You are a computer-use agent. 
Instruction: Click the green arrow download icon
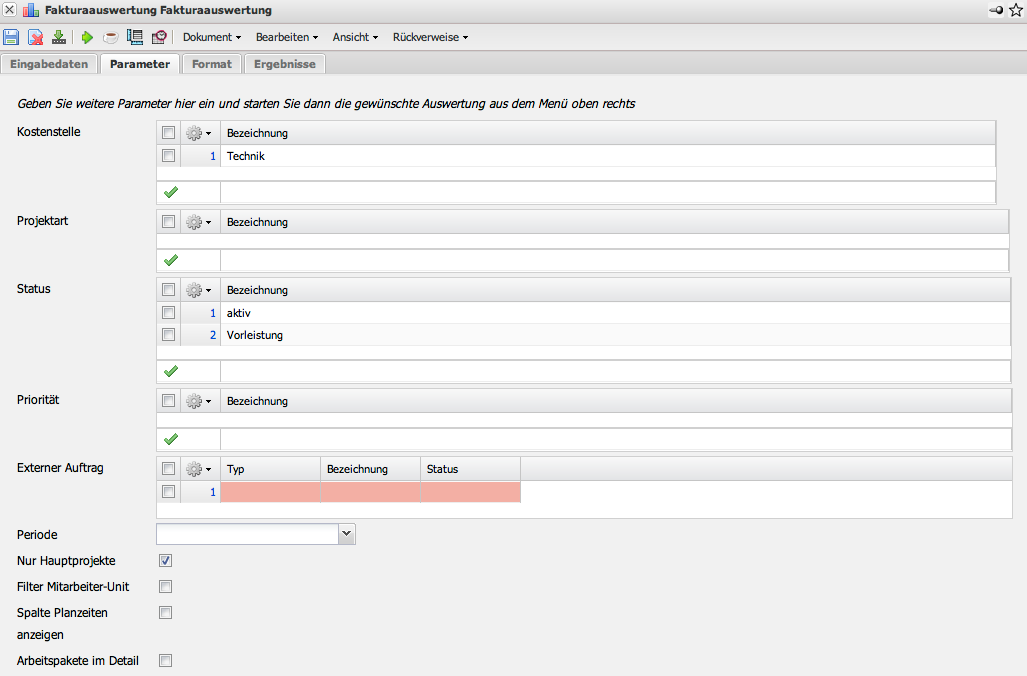click(x=59, y=37)
